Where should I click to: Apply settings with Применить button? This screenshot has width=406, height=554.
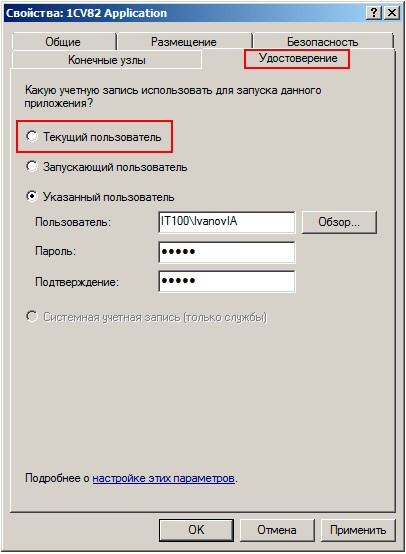pyautogui.click(x=358, y=530)
